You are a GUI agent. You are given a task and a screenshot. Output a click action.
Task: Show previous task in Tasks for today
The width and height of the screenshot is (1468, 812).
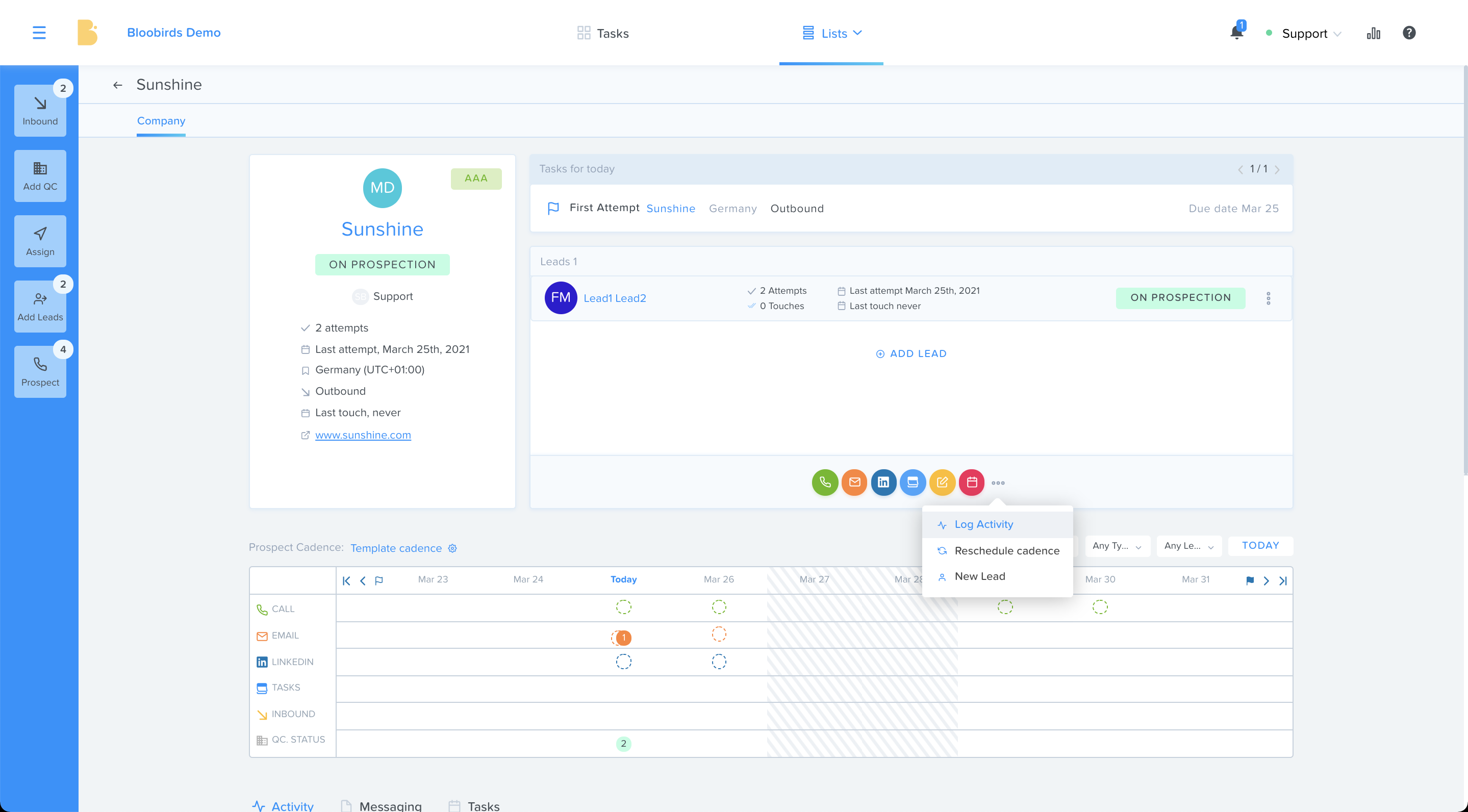coord(1240,169)
